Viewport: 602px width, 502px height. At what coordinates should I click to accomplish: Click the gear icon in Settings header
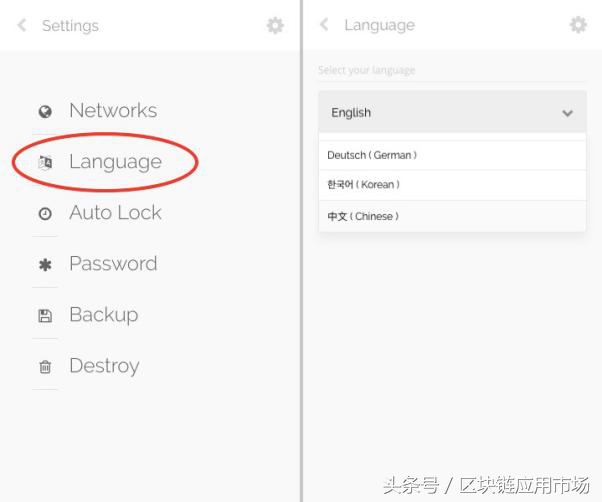pyautogui.click(x=275, y=25)
